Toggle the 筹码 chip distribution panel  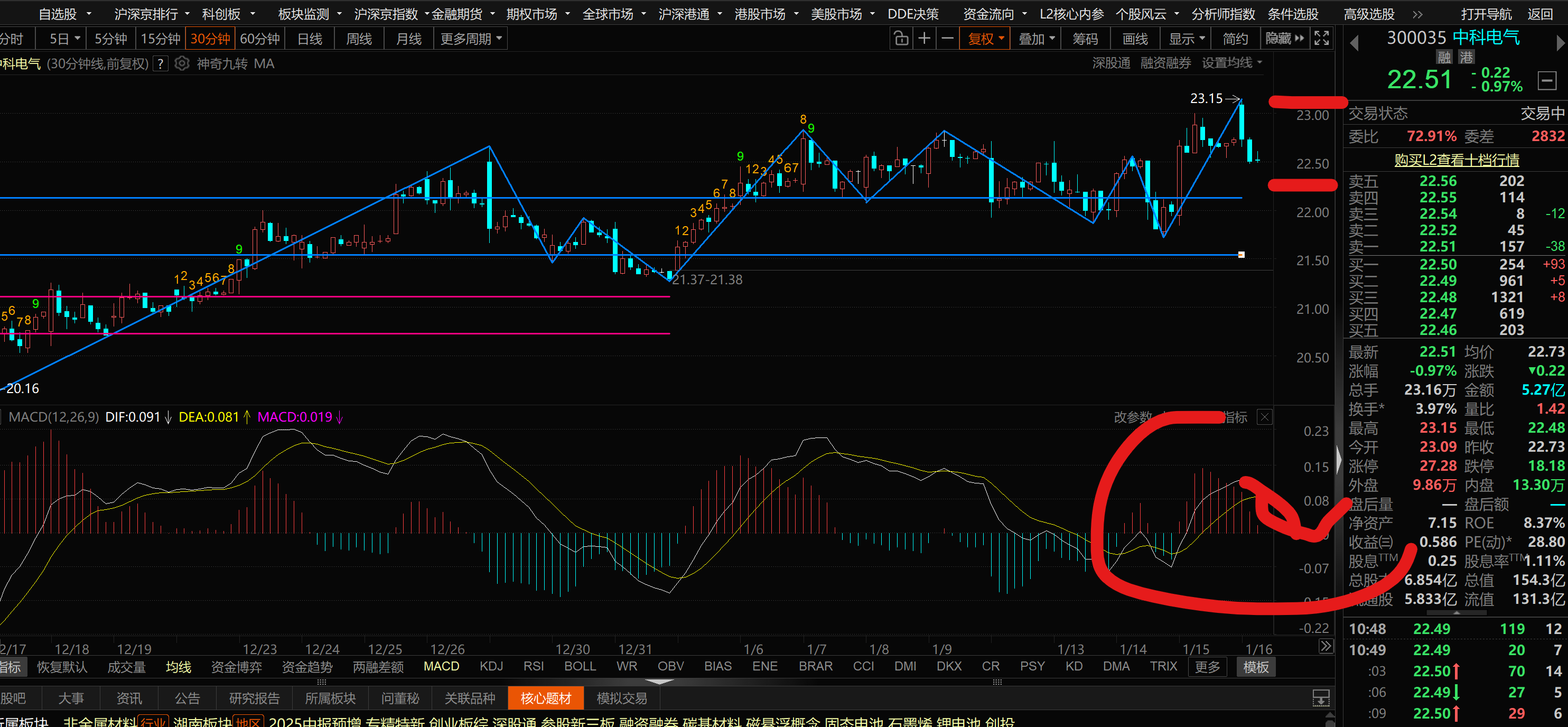pos(1085,39)
